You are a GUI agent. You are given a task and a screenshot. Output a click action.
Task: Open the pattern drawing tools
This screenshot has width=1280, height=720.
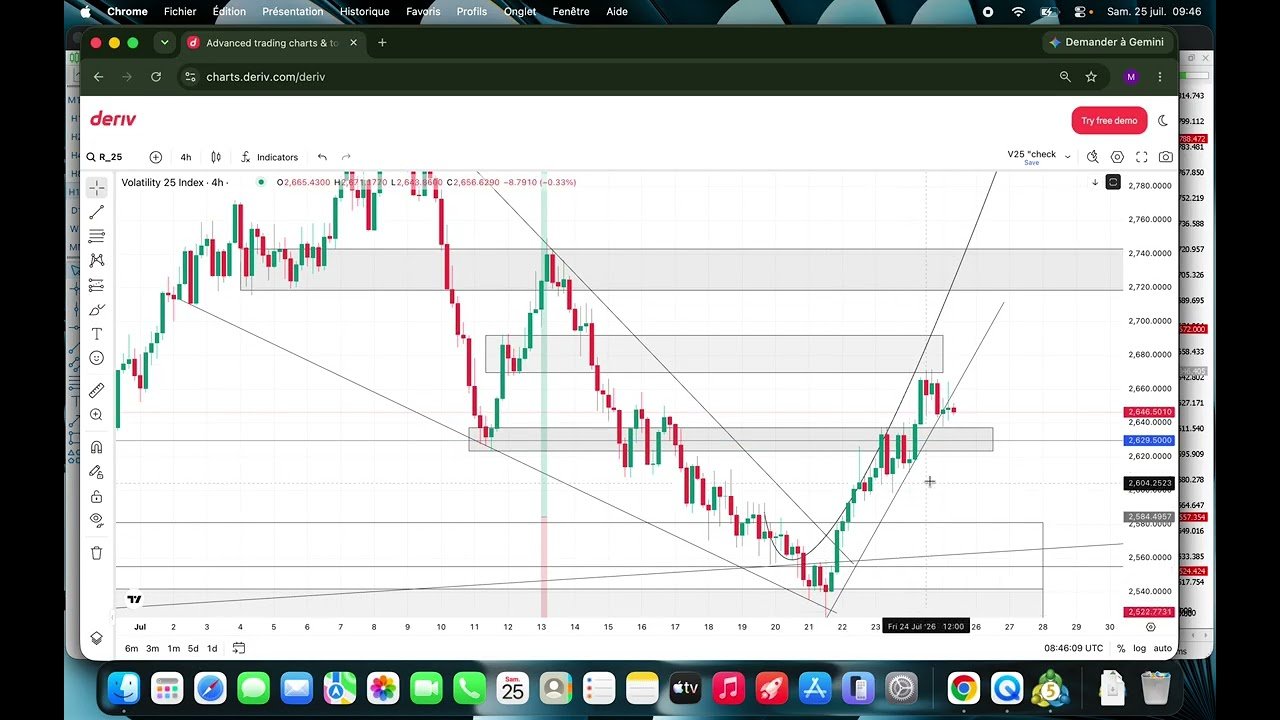click(97, 260)
